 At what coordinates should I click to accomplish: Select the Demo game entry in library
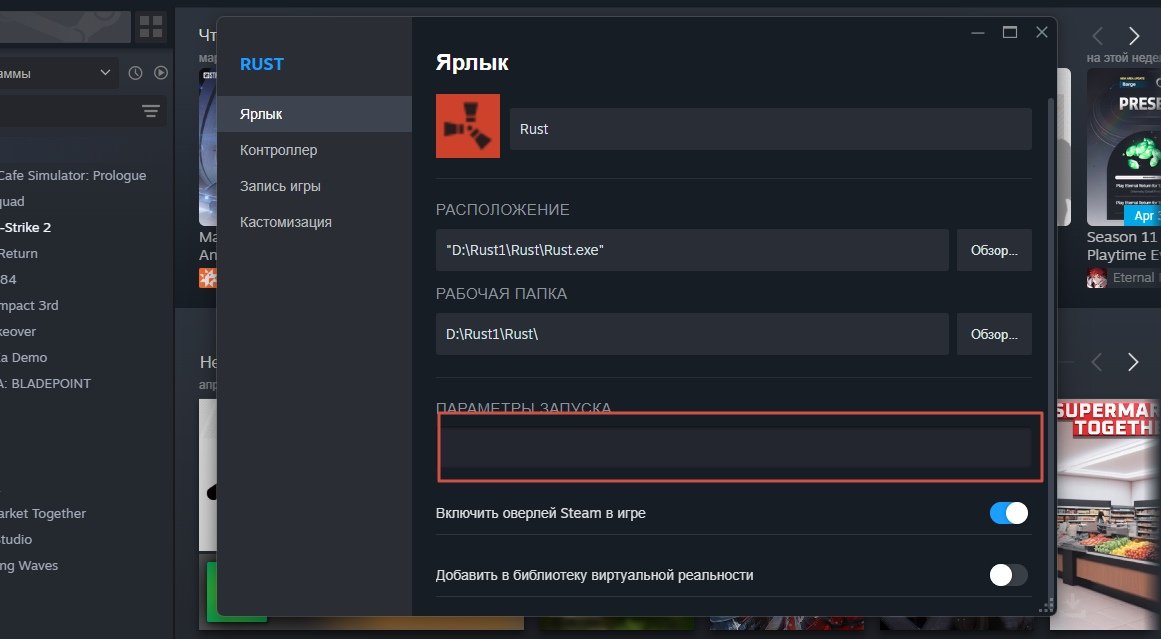(x=24, y=358)
